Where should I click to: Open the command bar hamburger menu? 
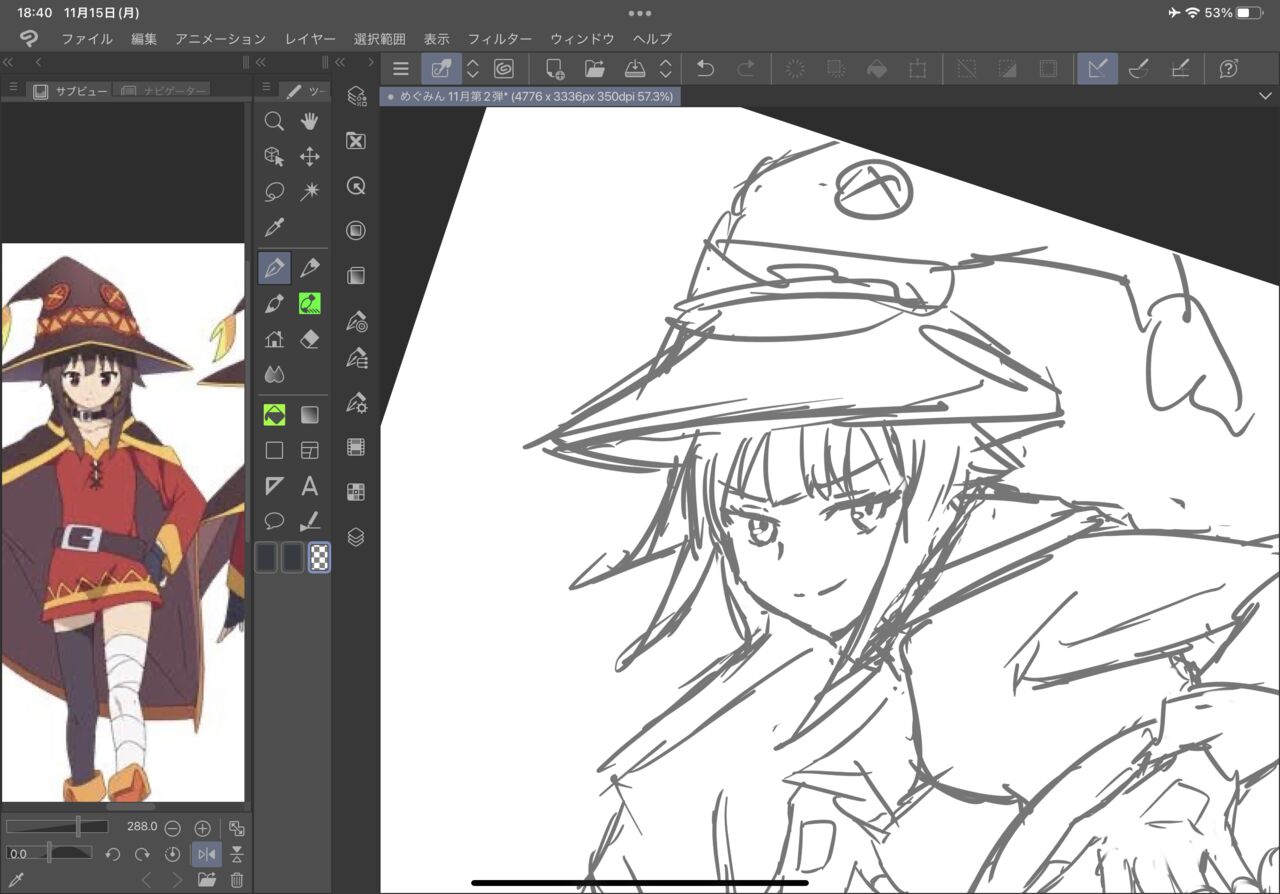pos(401,69)
